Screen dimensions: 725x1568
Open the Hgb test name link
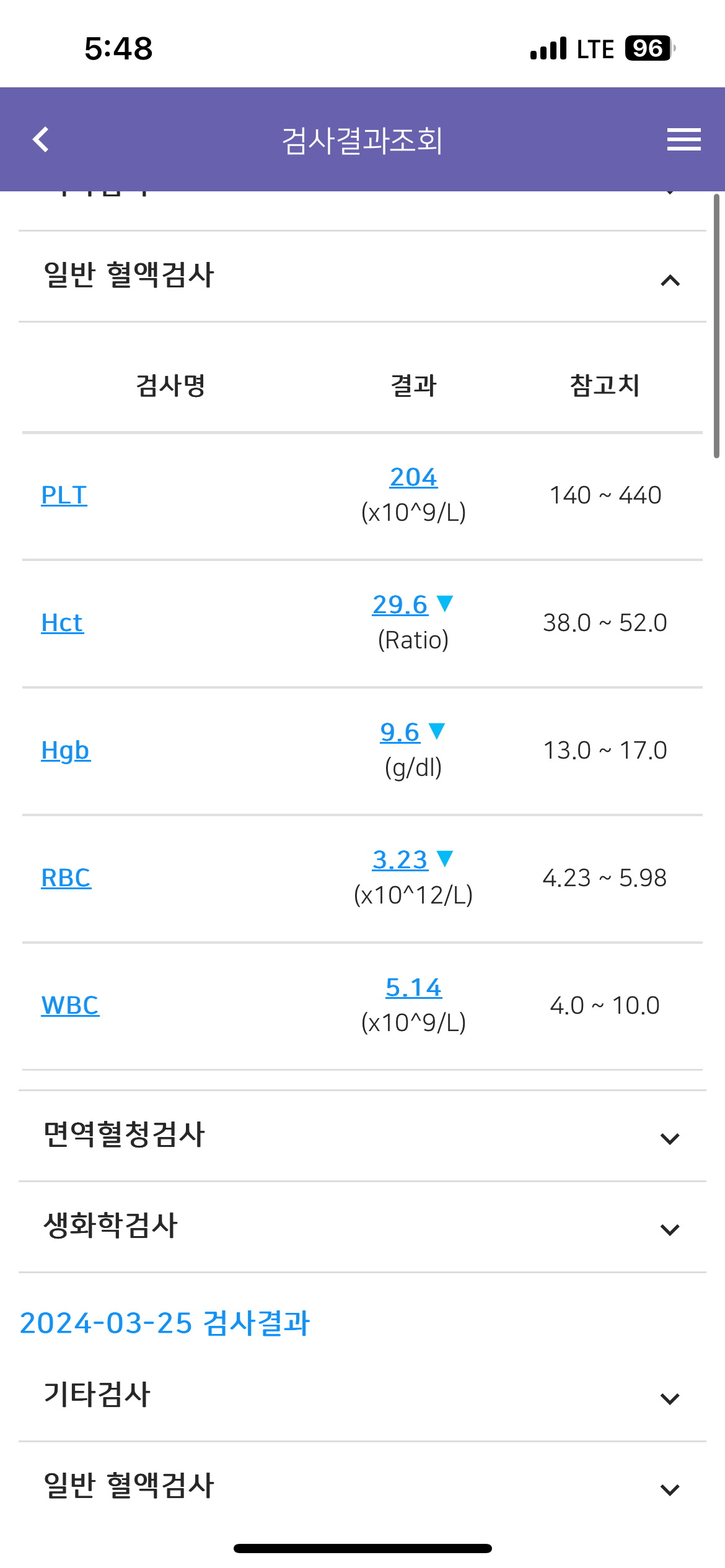pos(66,751)
